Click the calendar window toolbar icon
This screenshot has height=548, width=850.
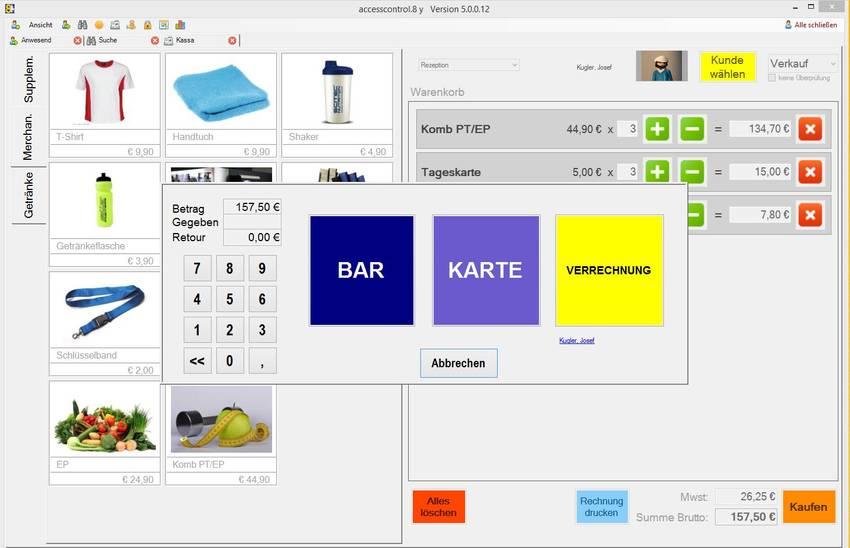(x=164, y=25)
